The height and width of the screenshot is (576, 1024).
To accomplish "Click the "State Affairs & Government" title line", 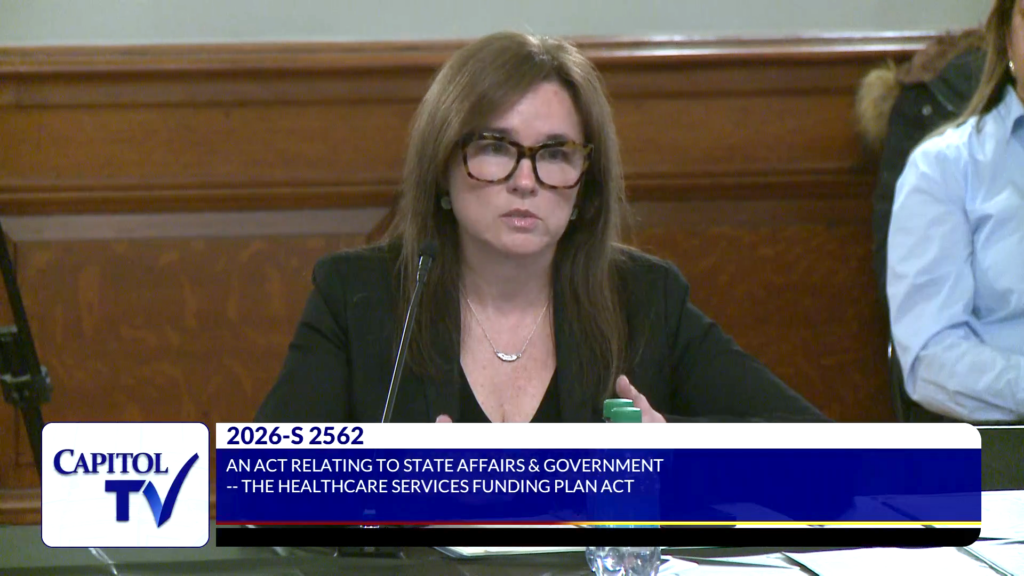I will point(445,465).
